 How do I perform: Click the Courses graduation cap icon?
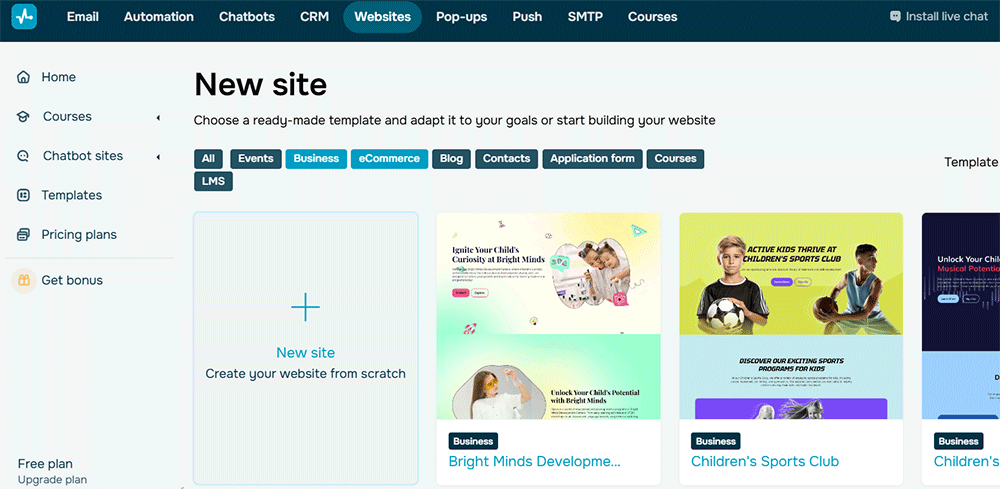click(23, 117)
